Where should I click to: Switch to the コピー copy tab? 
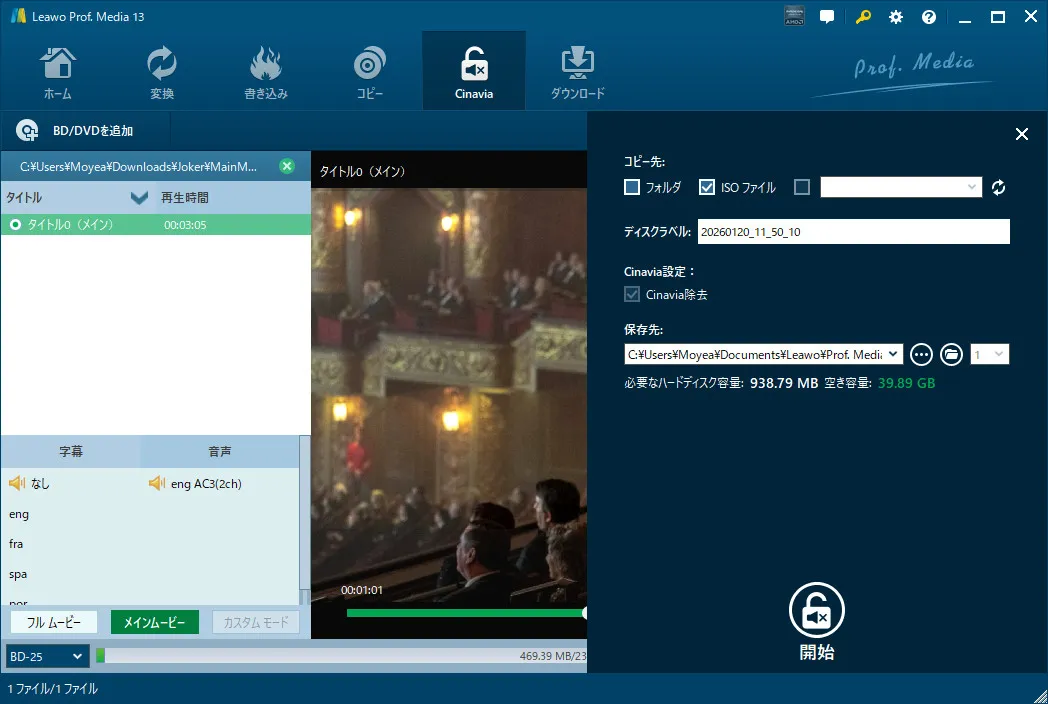pos(370,72)
